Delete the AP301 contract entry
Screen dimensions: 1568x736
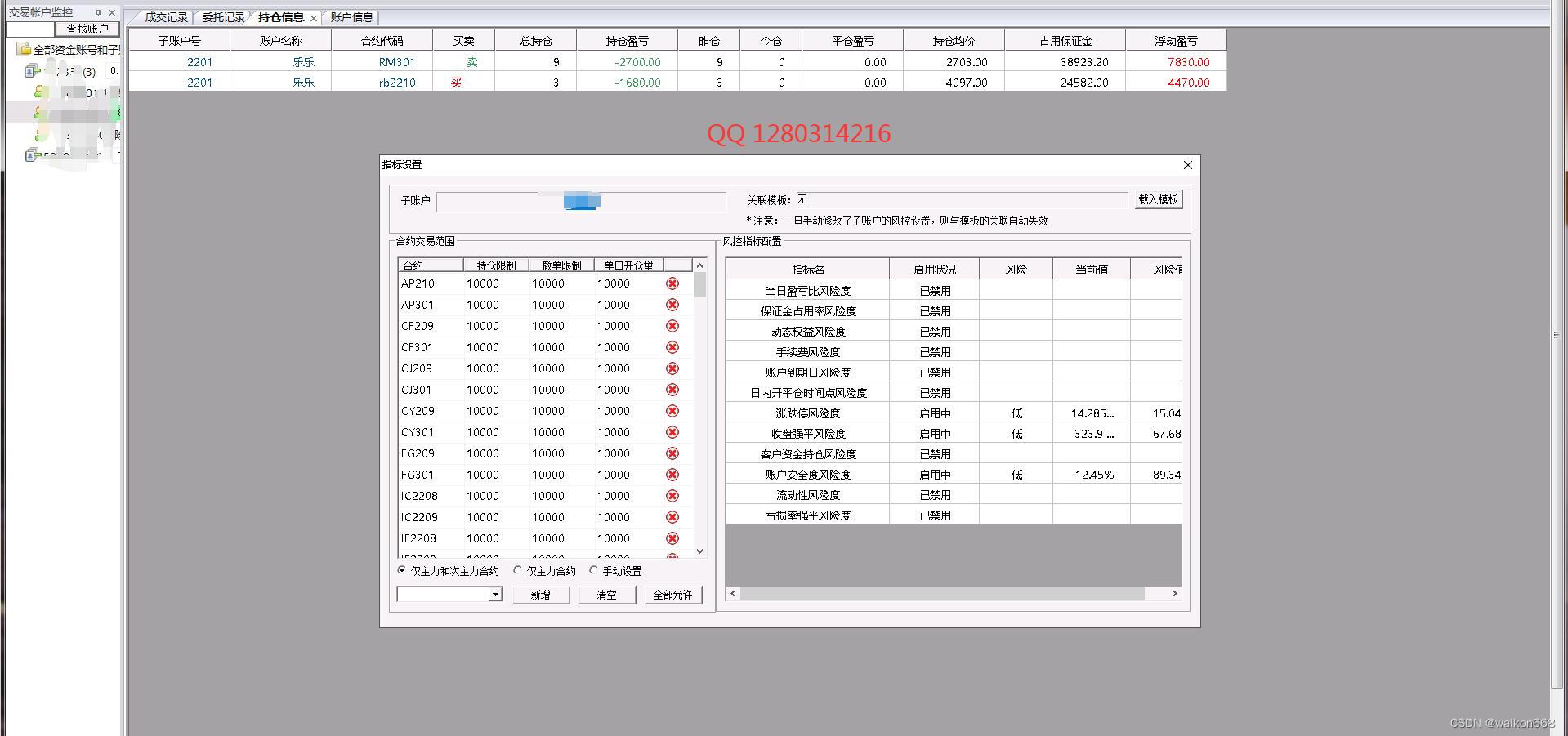672,305
